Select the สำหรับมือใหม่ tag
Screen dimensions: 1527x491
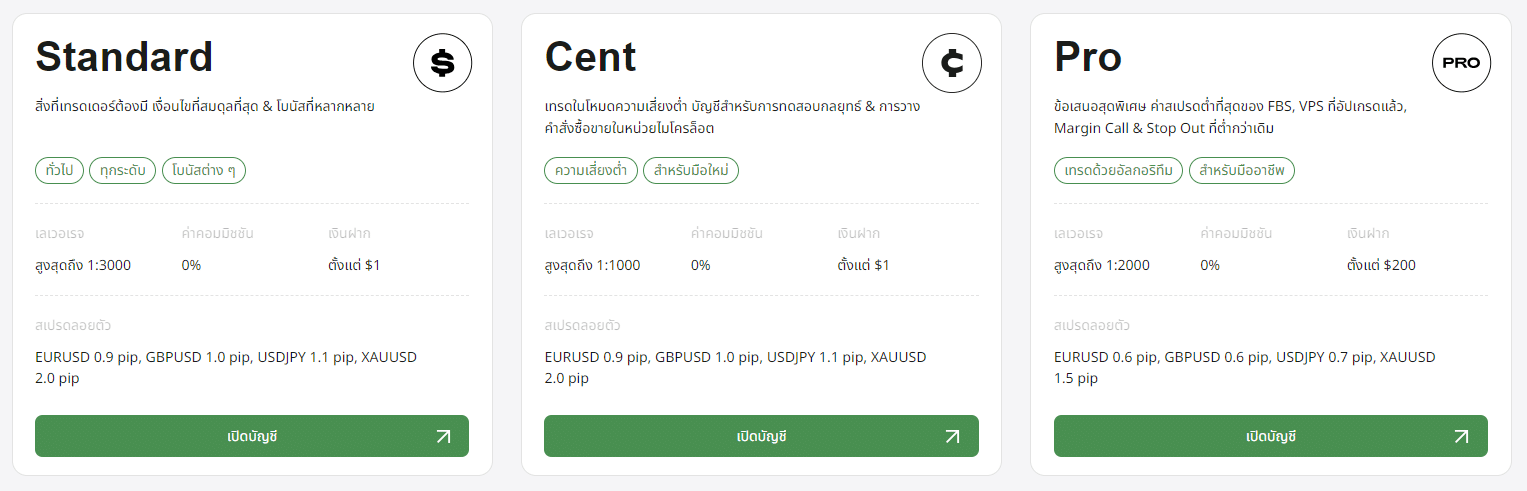[691, 171]
